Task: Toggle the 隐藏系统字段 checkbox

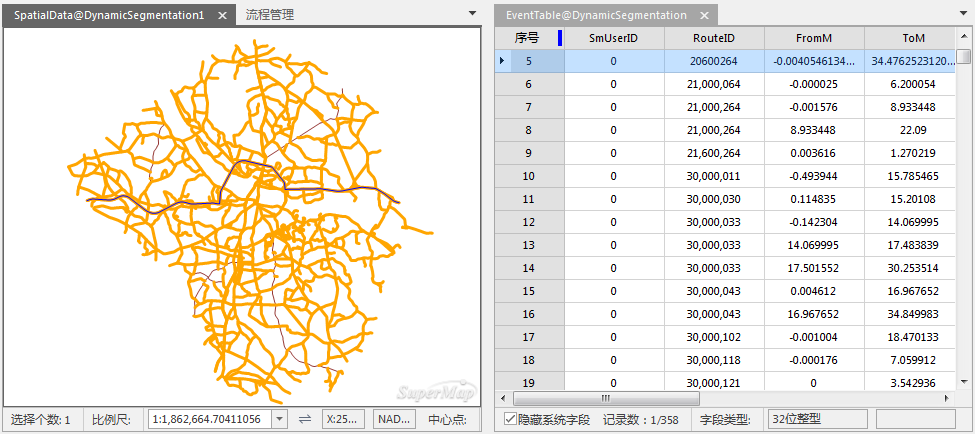Action: [510, 419]
